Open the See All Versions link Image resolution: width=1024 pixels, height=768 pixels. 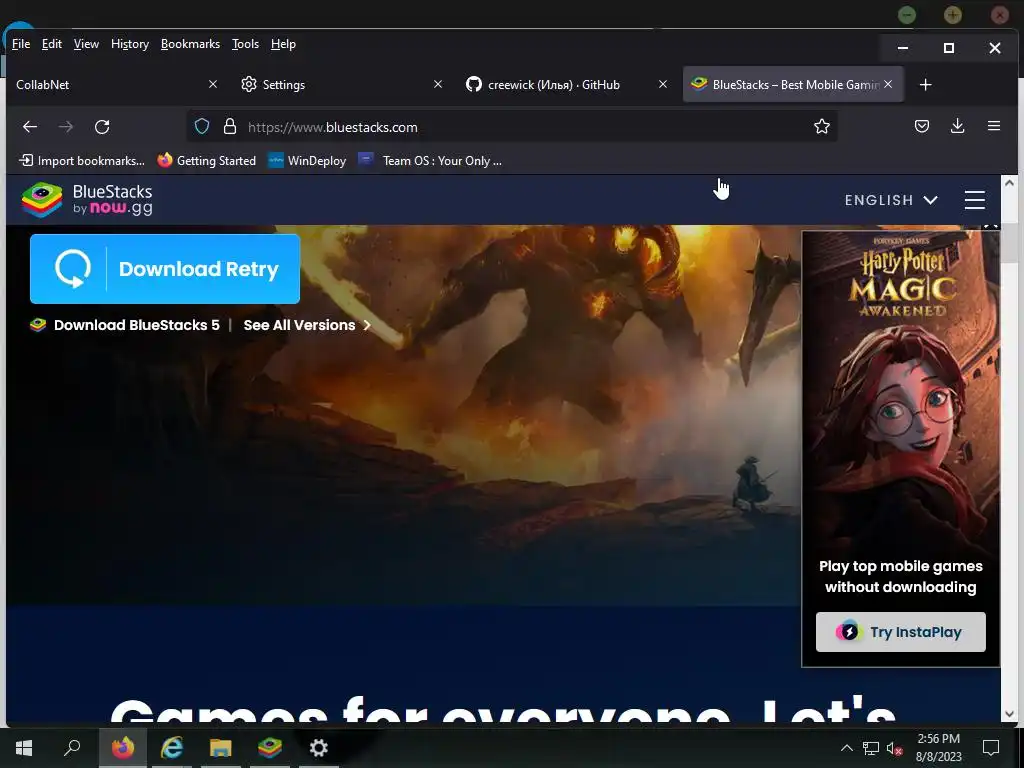(x=307, y=325)
